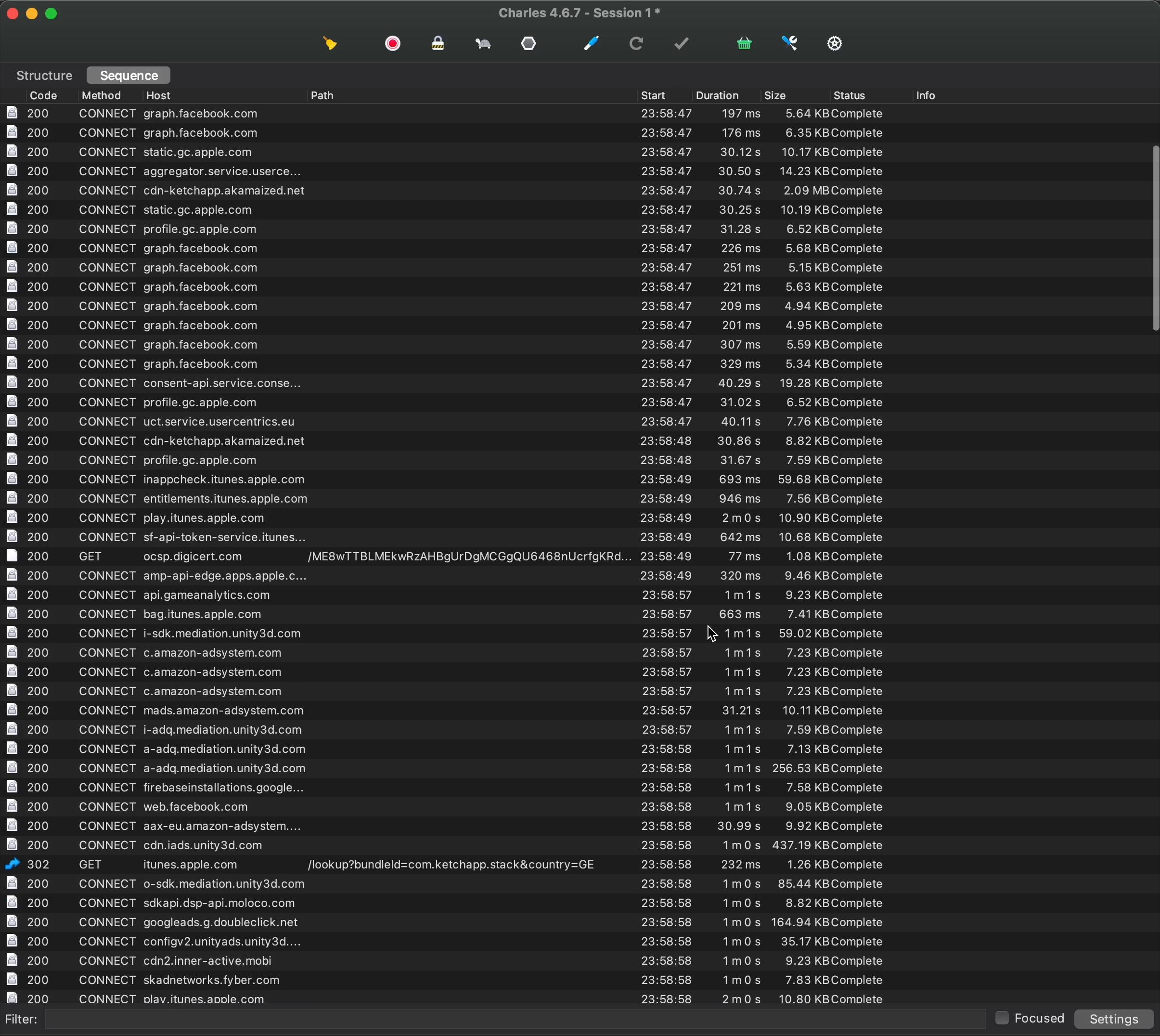Stop recording with the red record button
The height and width of the screenshot is (1036, 1160).
[x=393, y=44]
